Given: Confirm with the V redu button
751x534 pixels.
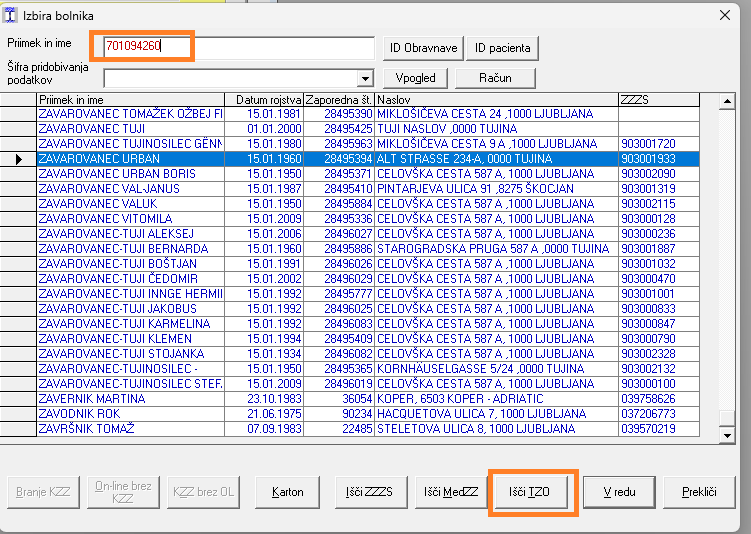Looking at the screenshot, I should tap(619, 492).
